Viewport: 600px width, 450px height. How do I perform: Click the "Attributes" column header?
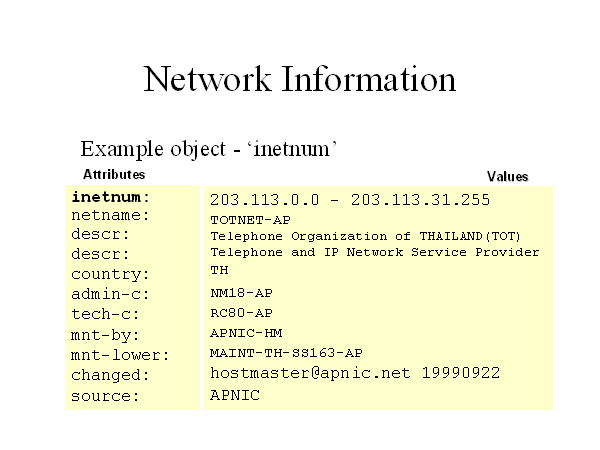point(114,174)
